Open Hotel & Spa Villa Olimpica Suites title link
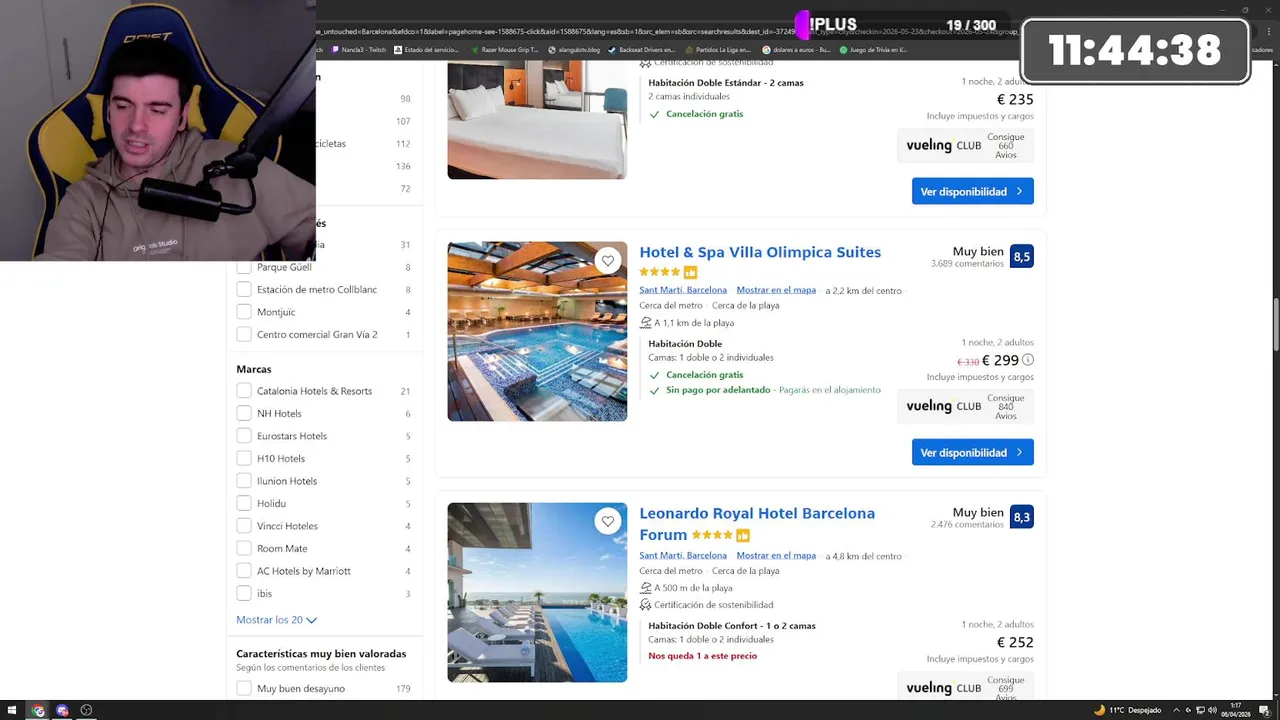The width and height of the screenshot is (1280, 720). pos(760,252)
